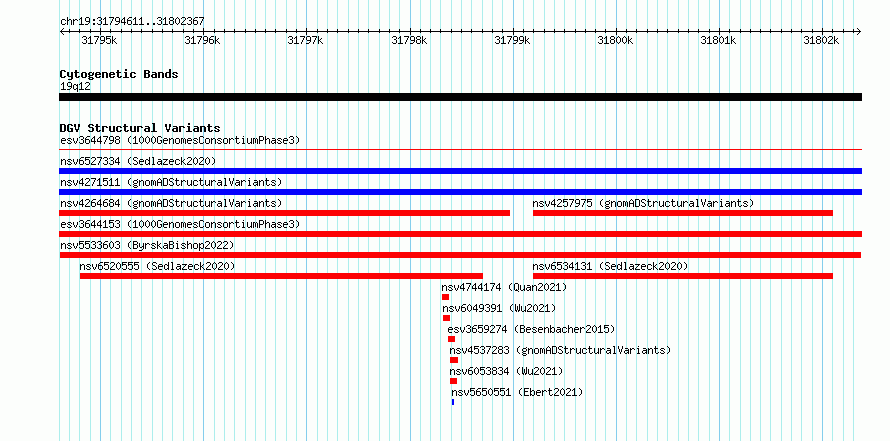This screenshot has width=890, height=441.
Task: Click small red nsv6053834 variant marker
Action: coord(454,381)
